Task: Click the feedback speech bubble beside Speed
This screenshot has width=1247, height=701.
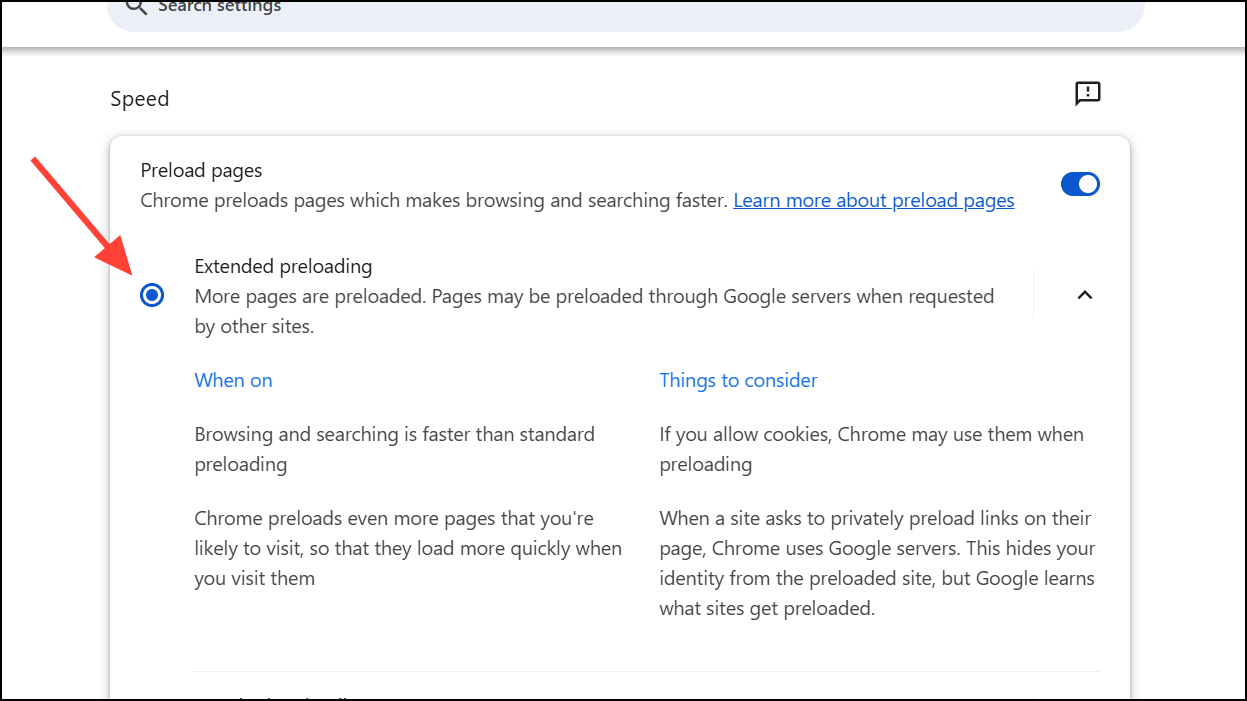Action: (1087, 93)
